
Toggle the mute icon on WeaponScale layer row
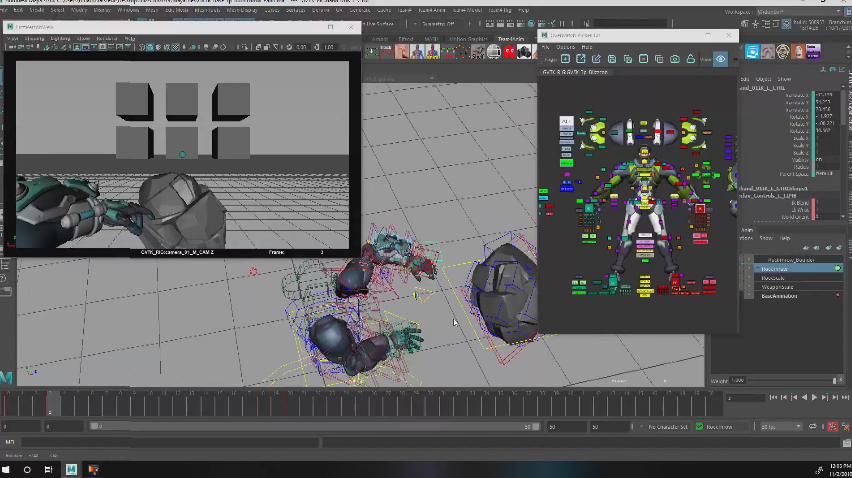coord(749,287)
